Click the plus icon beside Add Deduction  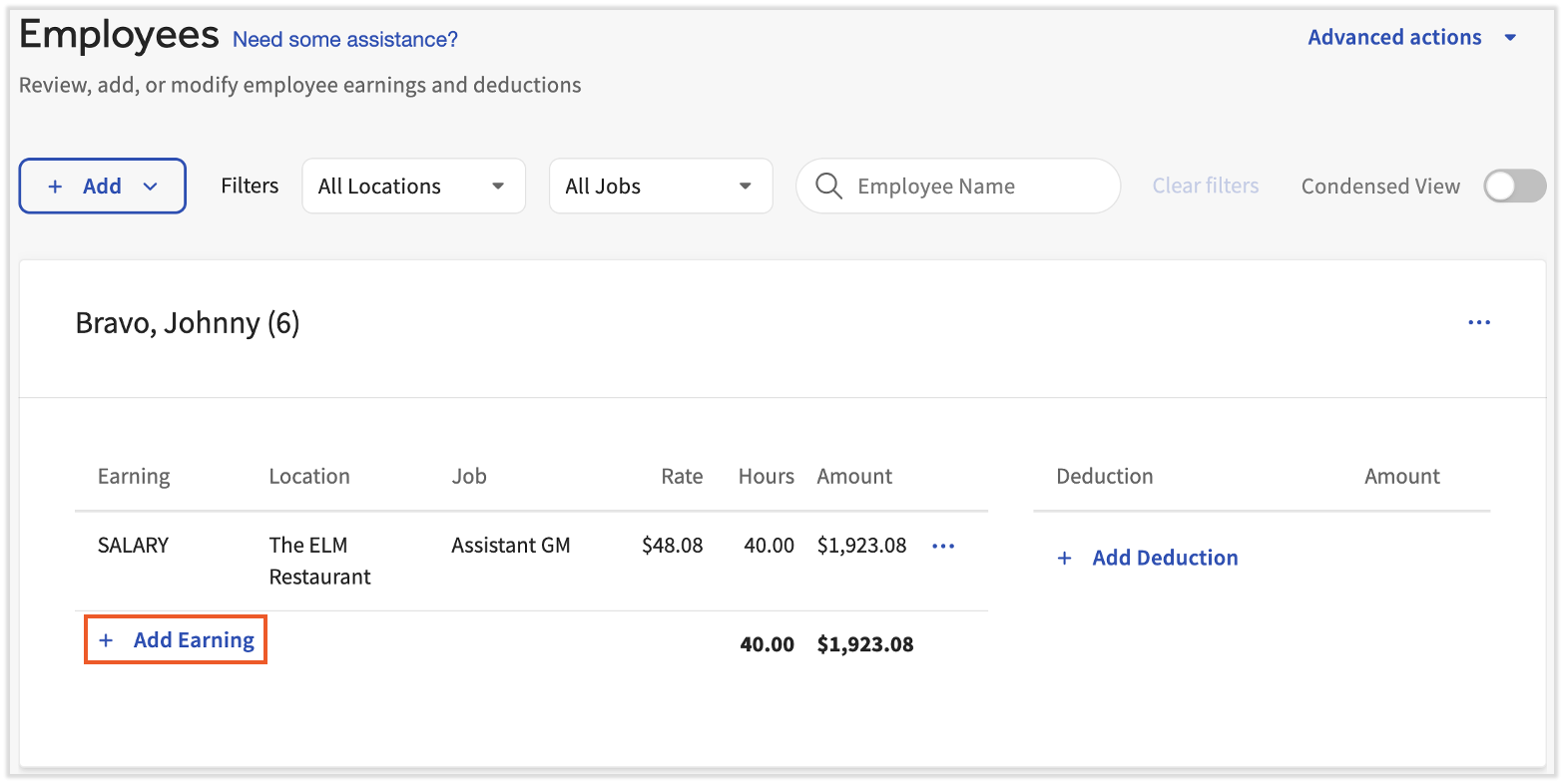tap(1064, 559)
